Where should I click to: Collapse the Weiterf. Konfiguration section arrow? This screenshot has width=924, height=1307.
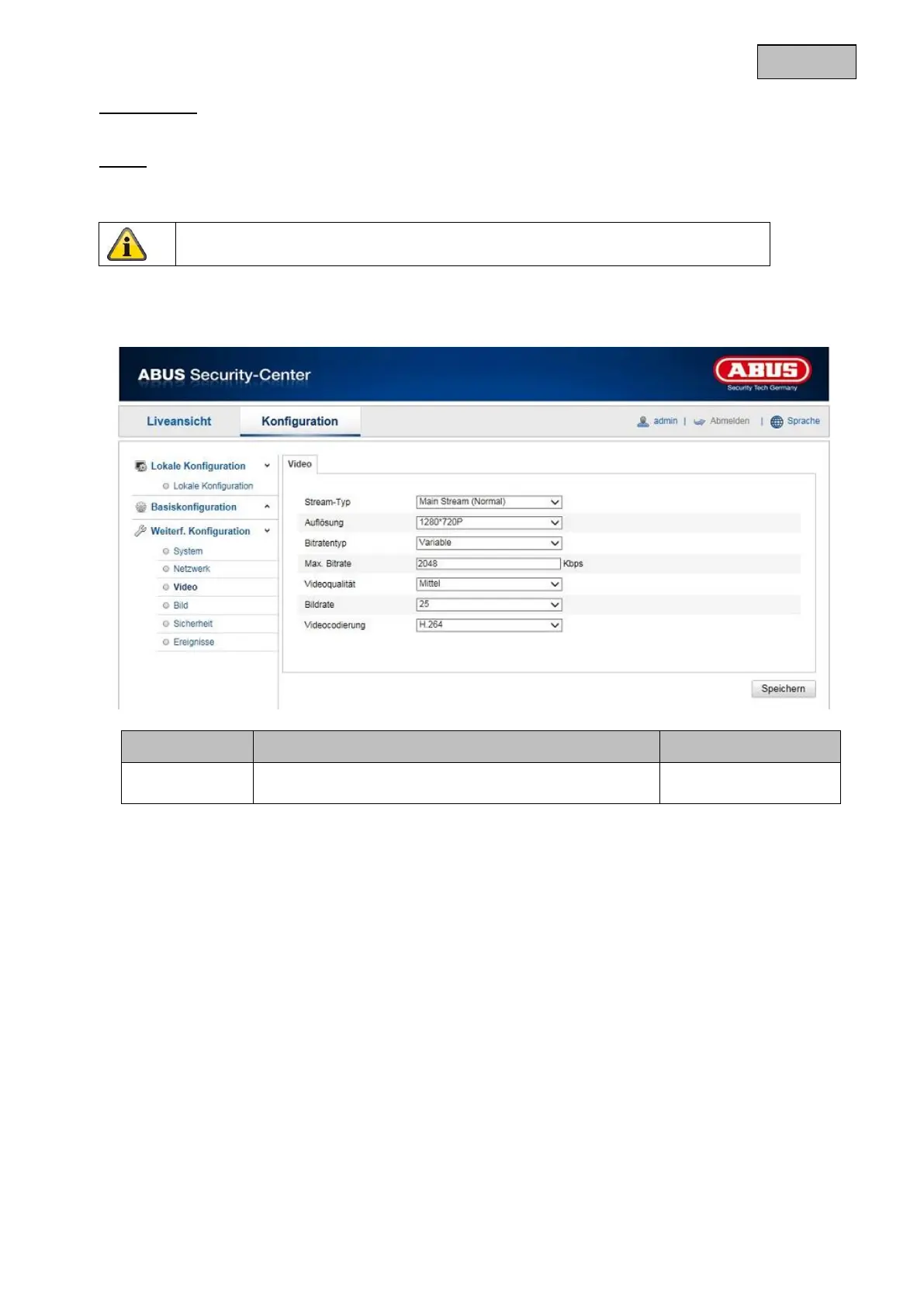[267, 531]
